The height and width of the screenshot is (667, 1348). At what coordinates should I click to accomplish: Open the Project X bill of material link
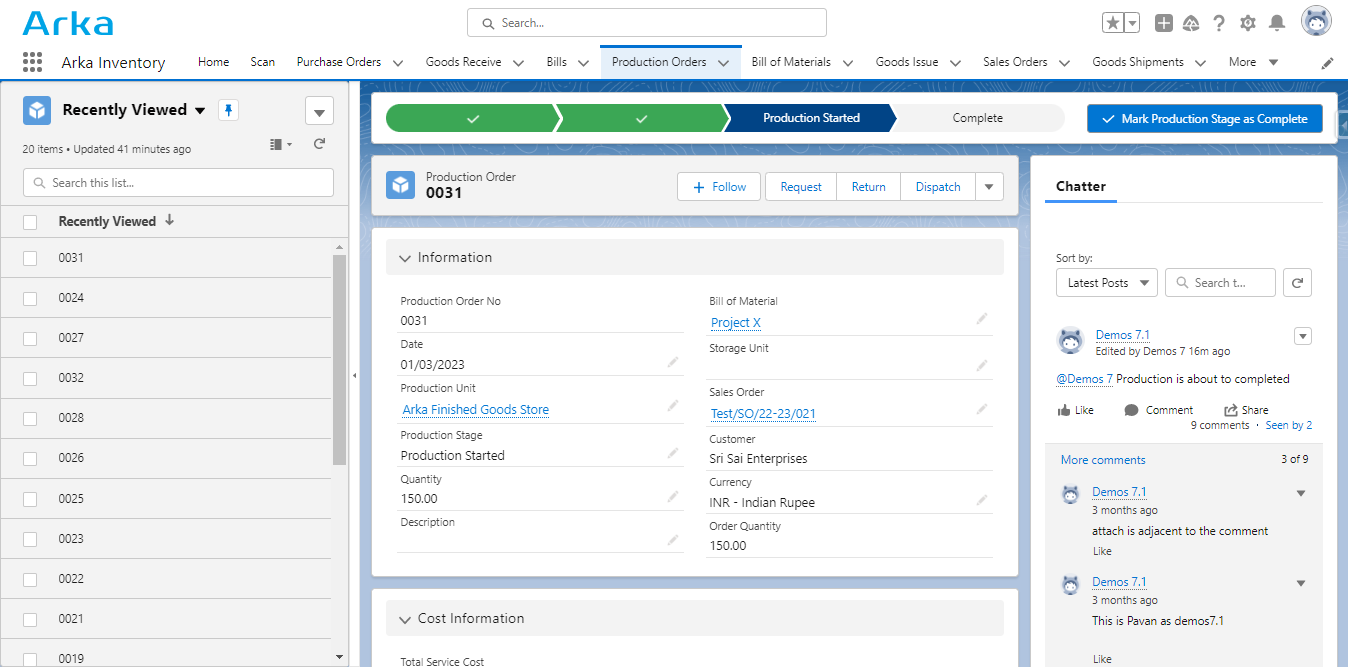point(735,322)
